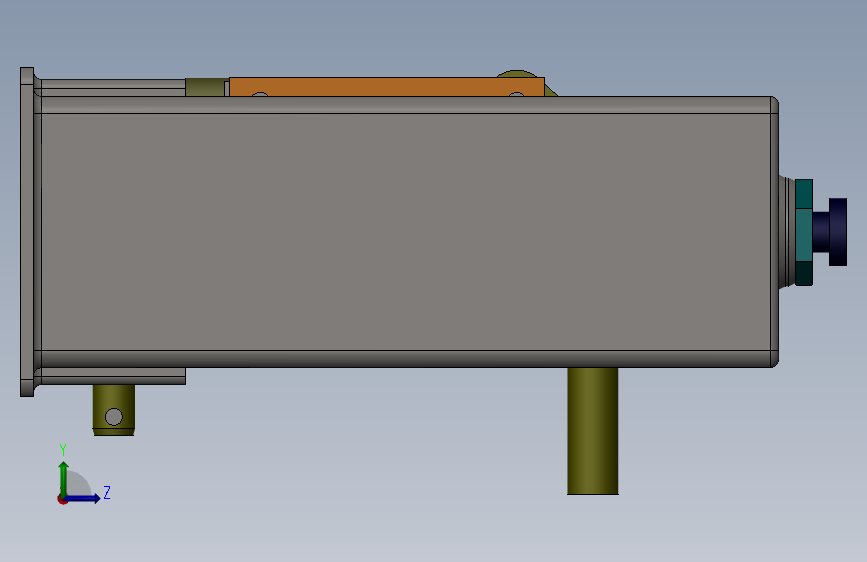
Task: Click the "Y" axis label text
Action: click(63, 450)
